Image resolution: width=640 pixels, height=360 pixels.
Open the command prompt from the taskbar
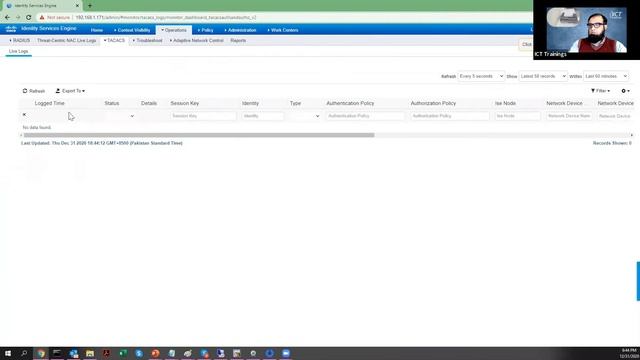(x=57, y=353)
